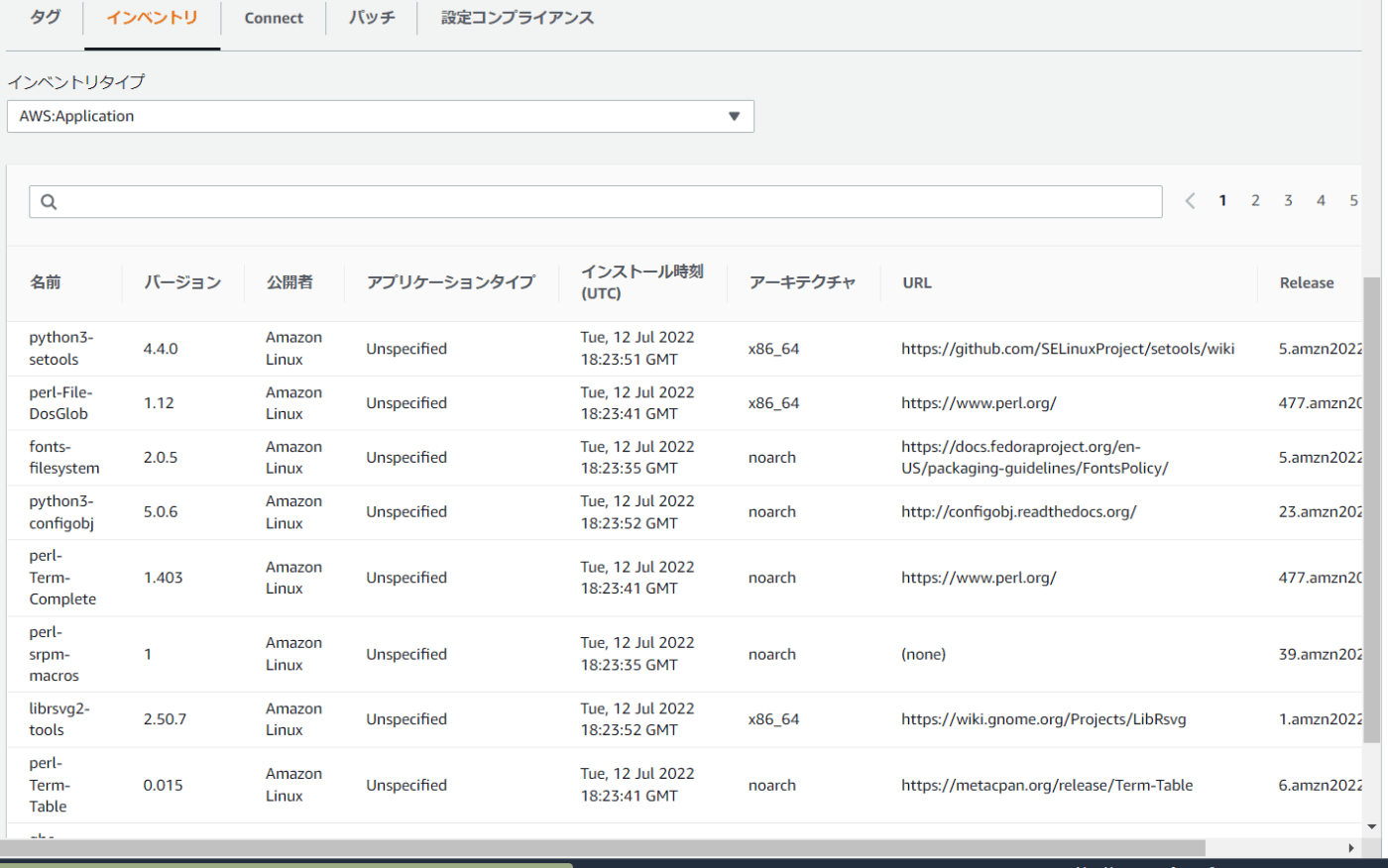Click the metacpan.org Term-Table URL

pyautogui.click(x=1047, y=785)
